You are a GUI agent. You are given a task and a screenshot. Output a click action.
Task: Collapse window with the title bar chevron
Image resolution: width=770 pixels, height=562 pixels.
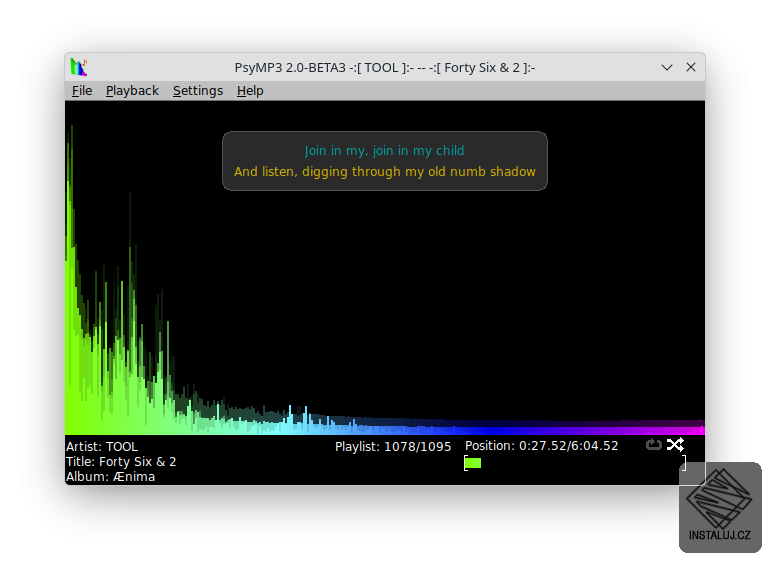pyautogui.click(x=666, y=67)
